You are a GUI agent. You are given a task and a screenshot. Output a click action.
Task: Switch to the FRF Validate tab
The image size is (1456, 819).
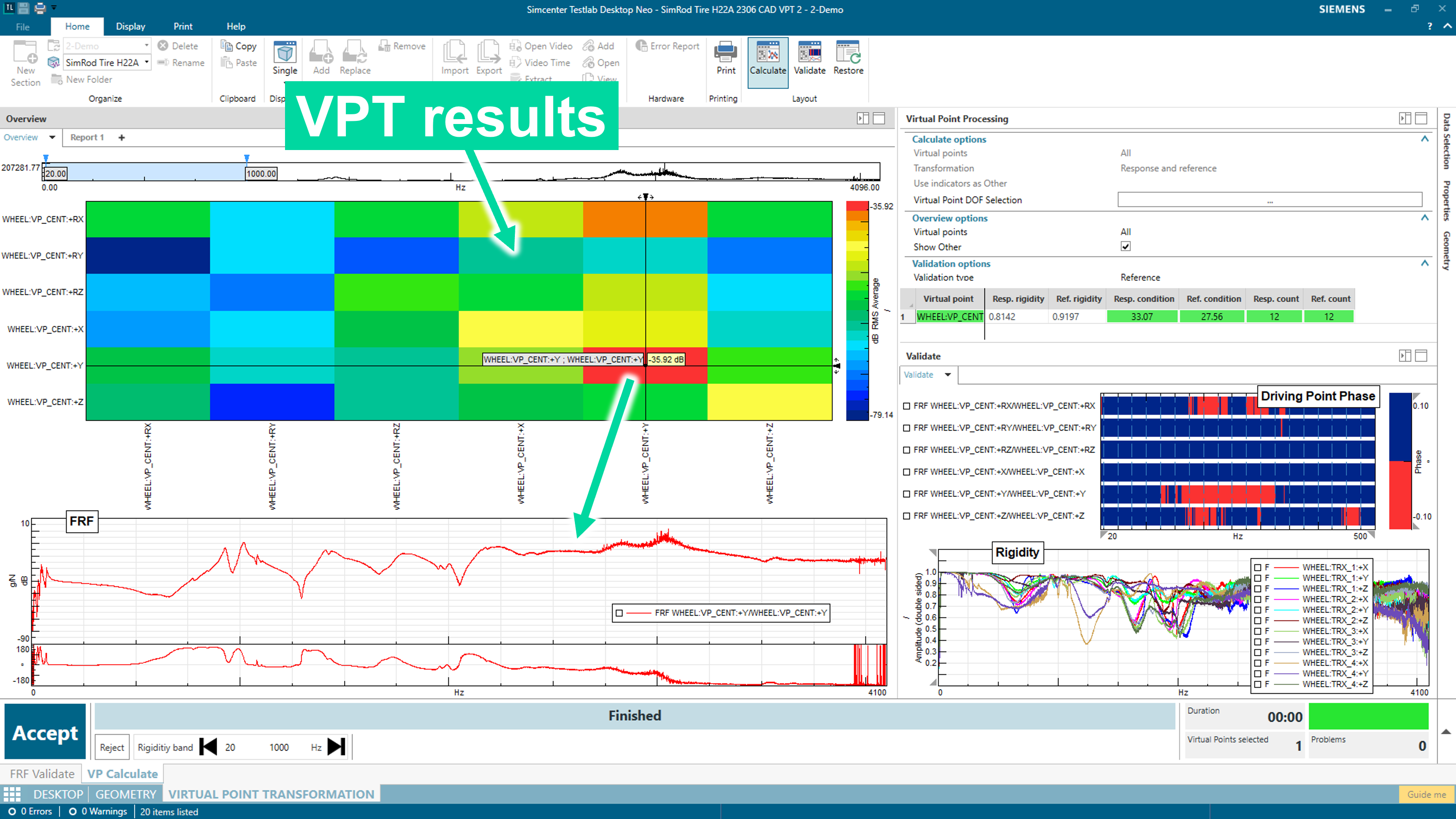[x=42, y=773]
